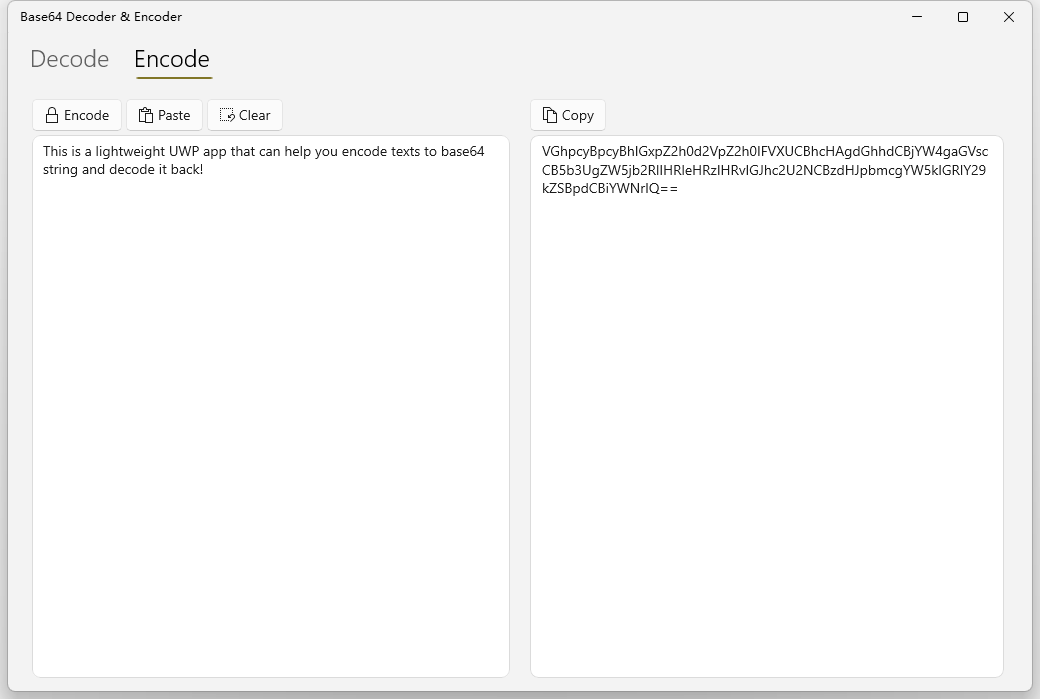Click the 'Base64 Decoder & Encoder' window title

point(101,17)
